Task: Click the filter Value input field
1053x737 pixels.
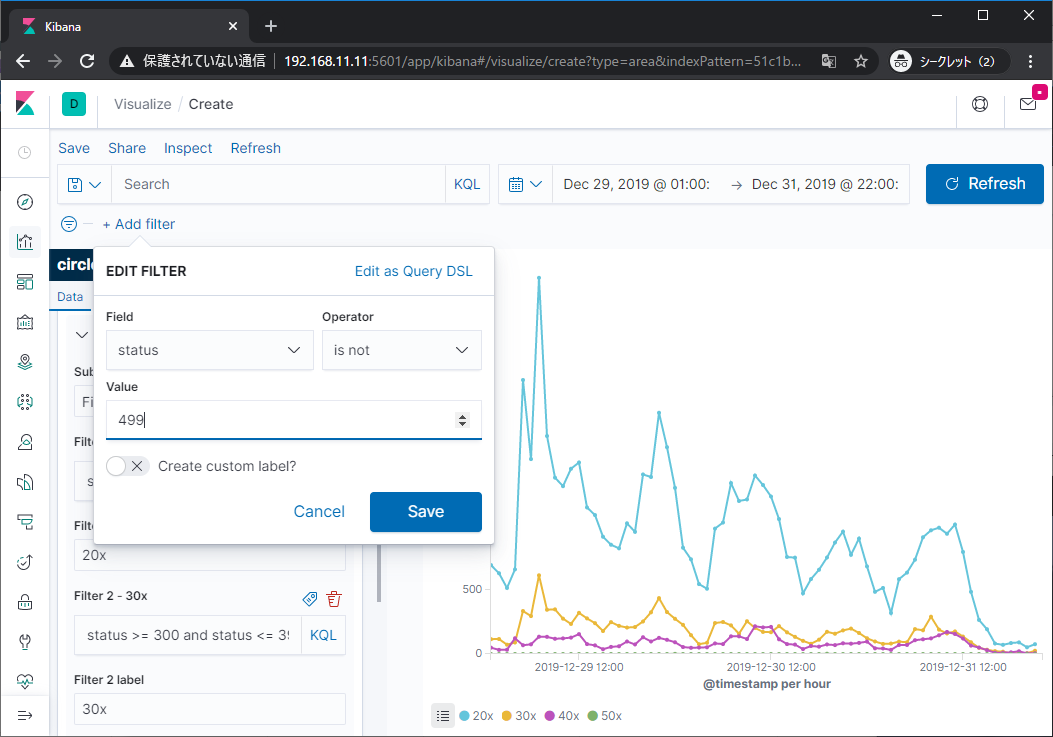Action: pos(280,420)
